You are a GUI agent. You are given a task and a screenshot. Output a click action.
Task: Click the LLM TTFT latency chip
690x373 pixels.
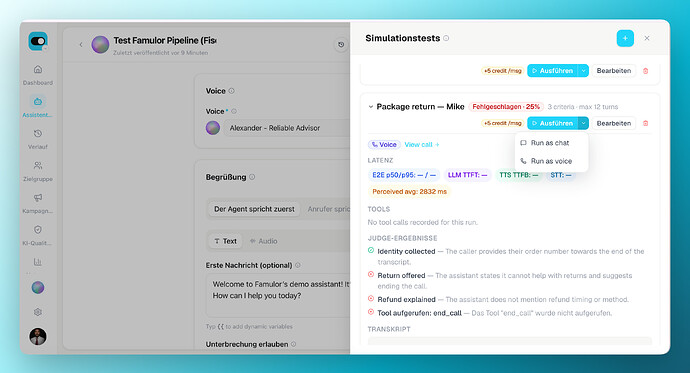467,175
